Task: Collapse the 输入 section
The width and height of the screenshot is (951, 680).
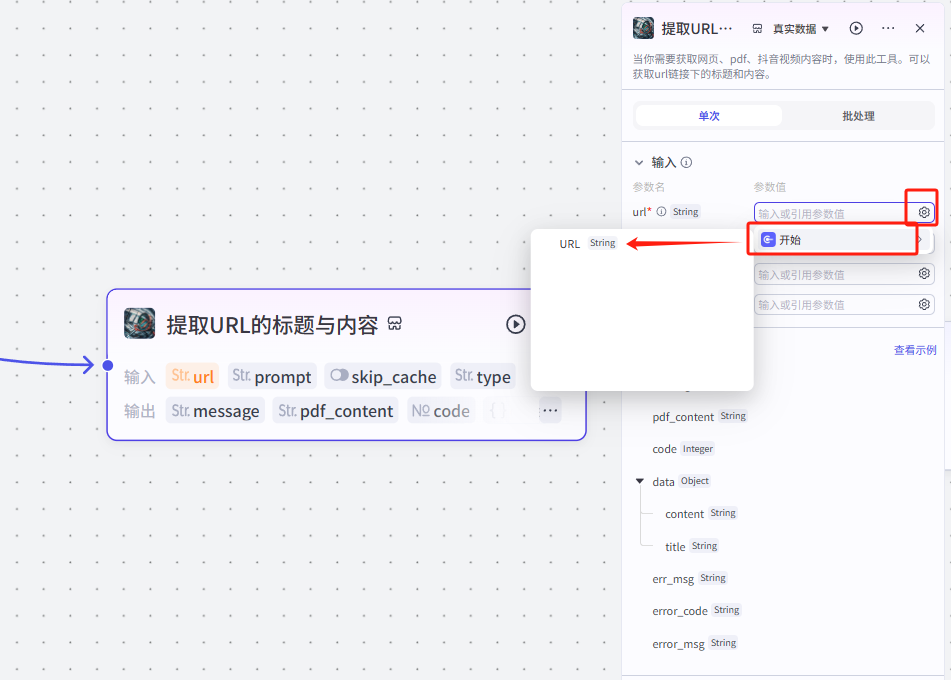Action: [x=639, y=163]
